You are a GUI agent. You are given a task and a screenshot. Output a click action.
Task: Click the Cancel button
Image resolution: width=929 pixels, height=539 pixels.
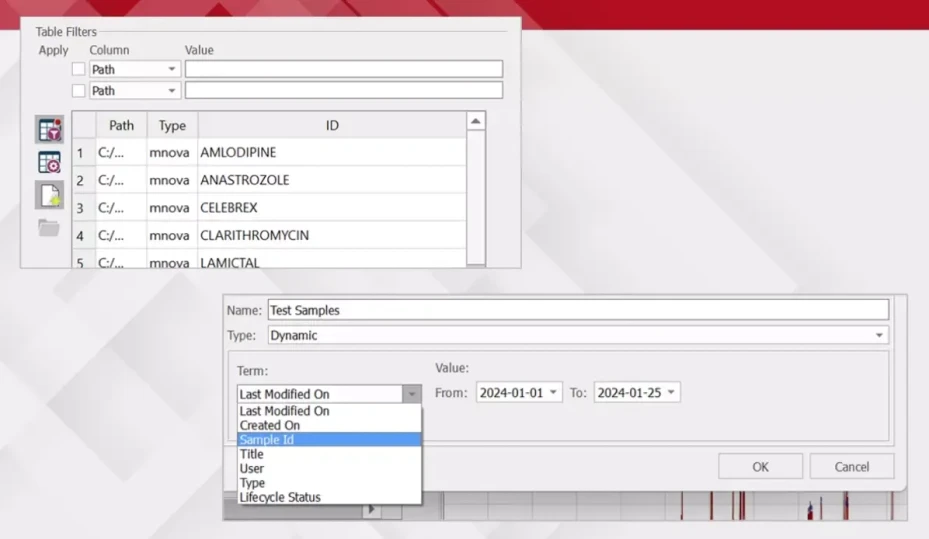[x=852, y=467]
